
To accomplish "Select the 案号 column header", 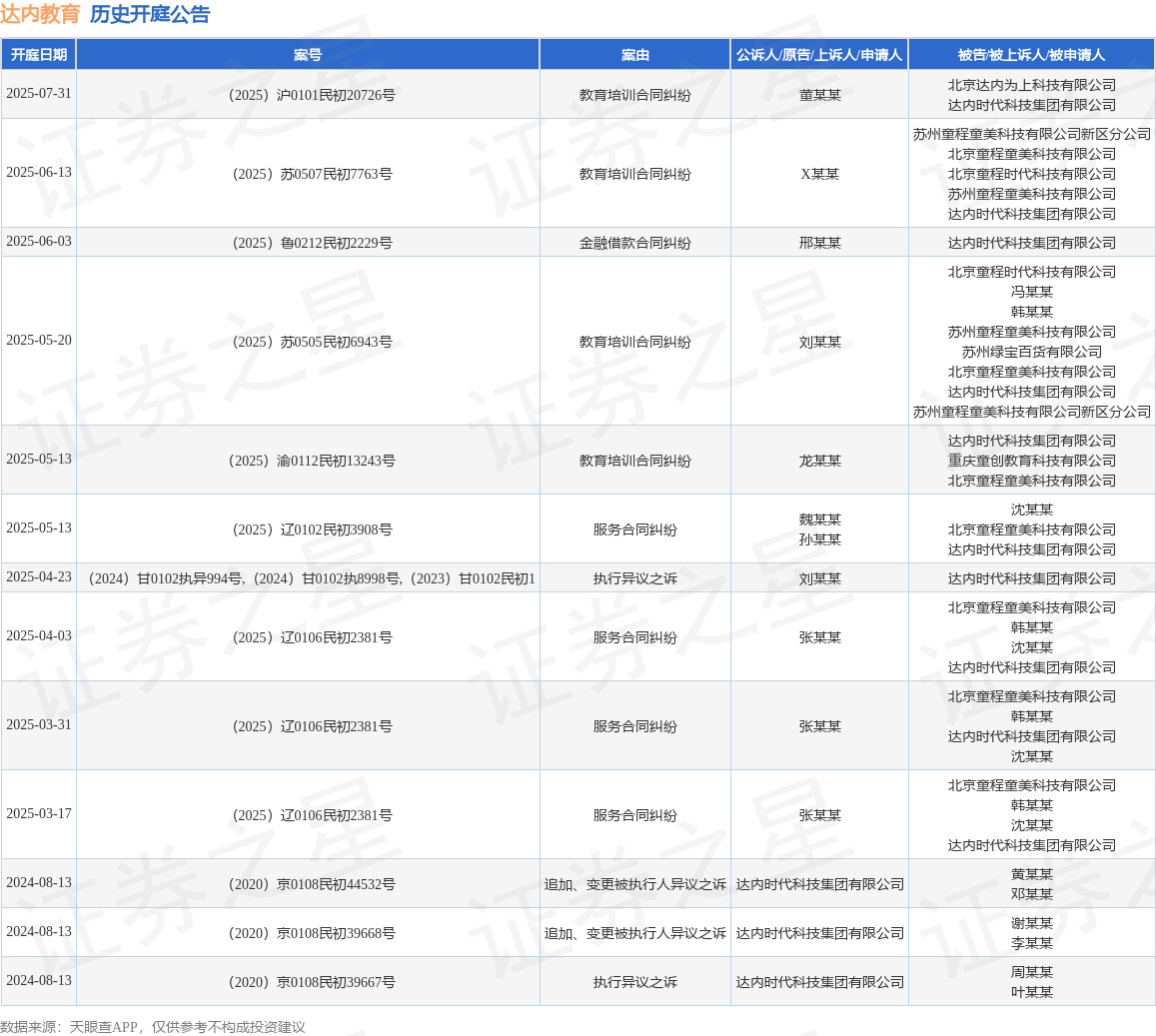I will pos(308,55).
